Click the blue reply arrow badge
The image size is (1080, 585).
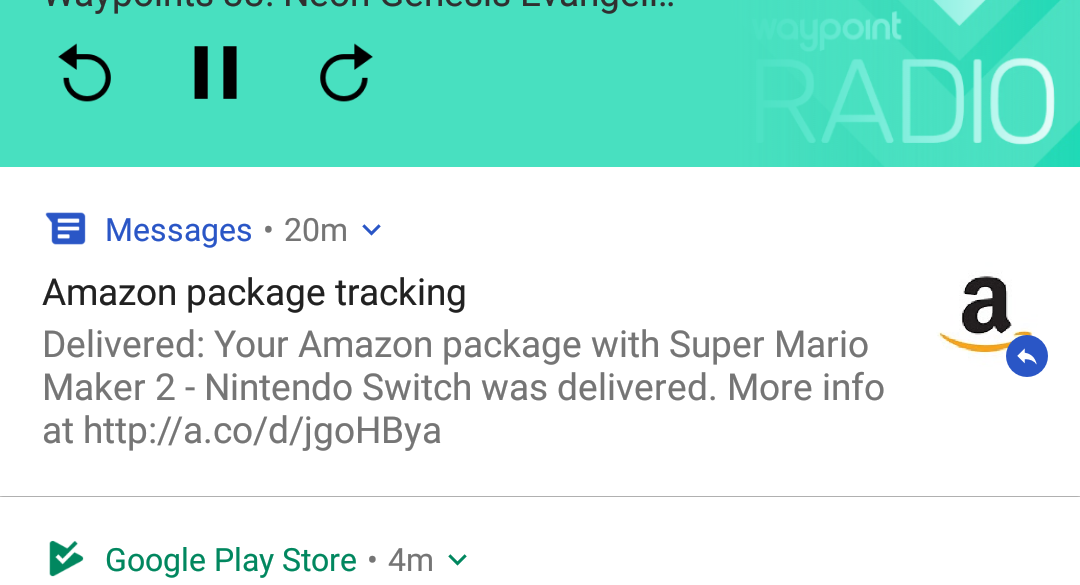(1026, 357)
